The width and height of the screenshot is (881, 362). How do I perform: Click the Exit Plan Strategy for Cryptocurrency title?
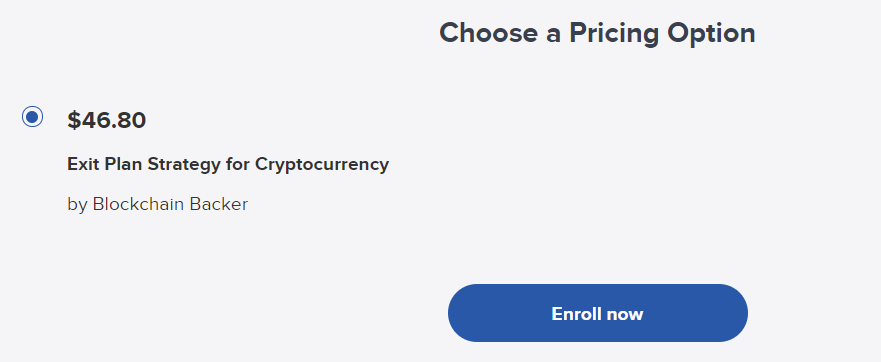[228, 164]
